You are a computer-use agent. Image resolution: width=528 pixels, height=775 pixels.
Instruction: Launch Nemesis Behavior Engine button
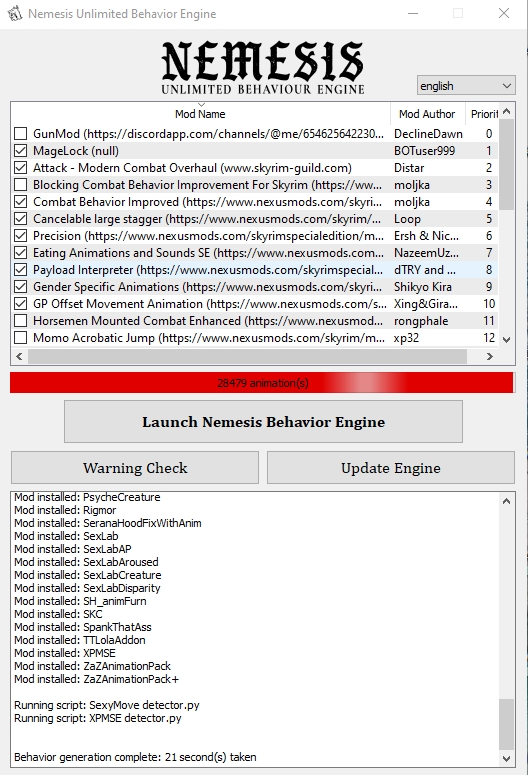(x=264, y=422)
